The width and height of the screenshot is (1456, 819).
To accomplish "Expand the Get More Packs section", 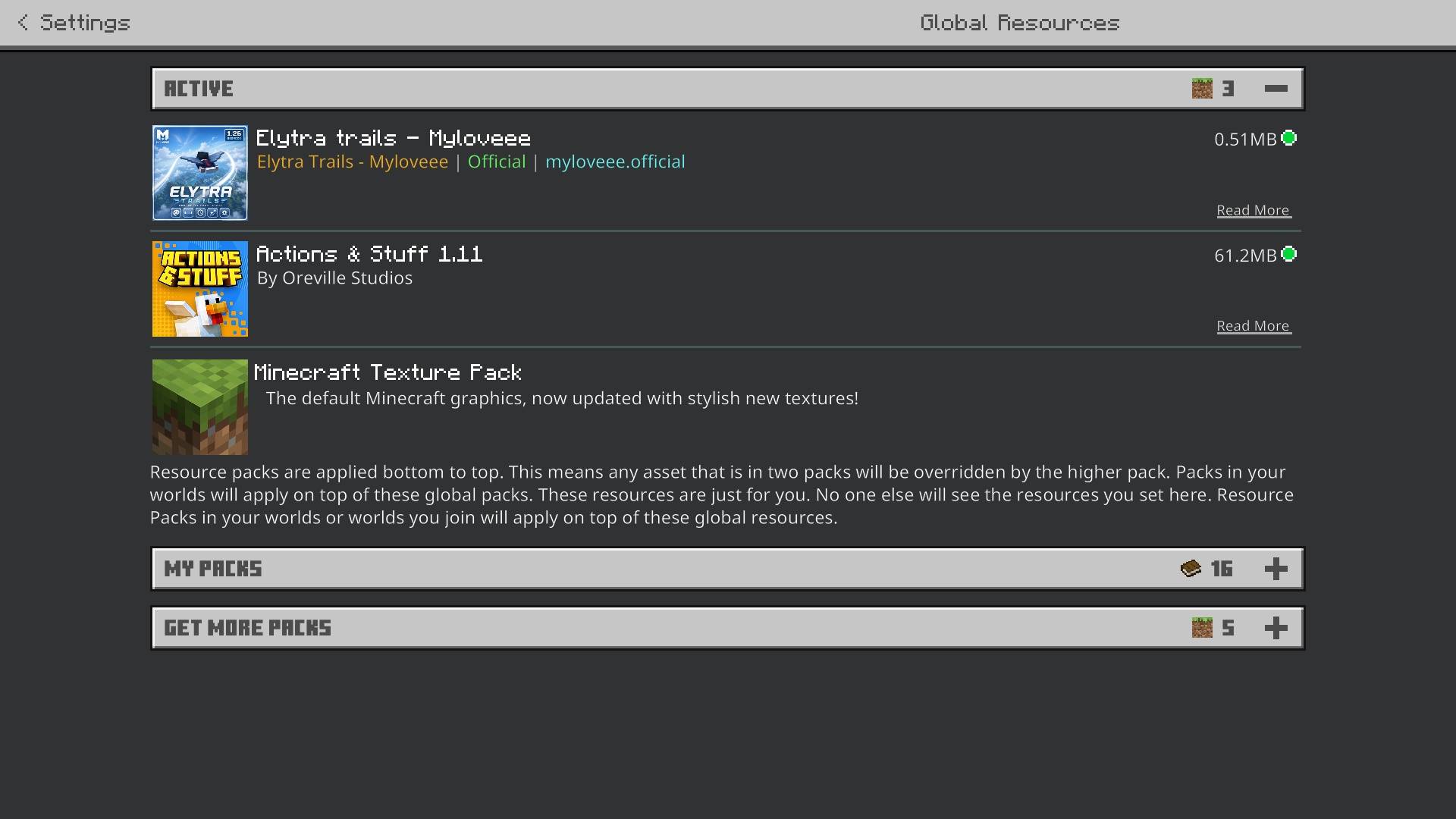I will pyautogui.click(x=727, y=628).
